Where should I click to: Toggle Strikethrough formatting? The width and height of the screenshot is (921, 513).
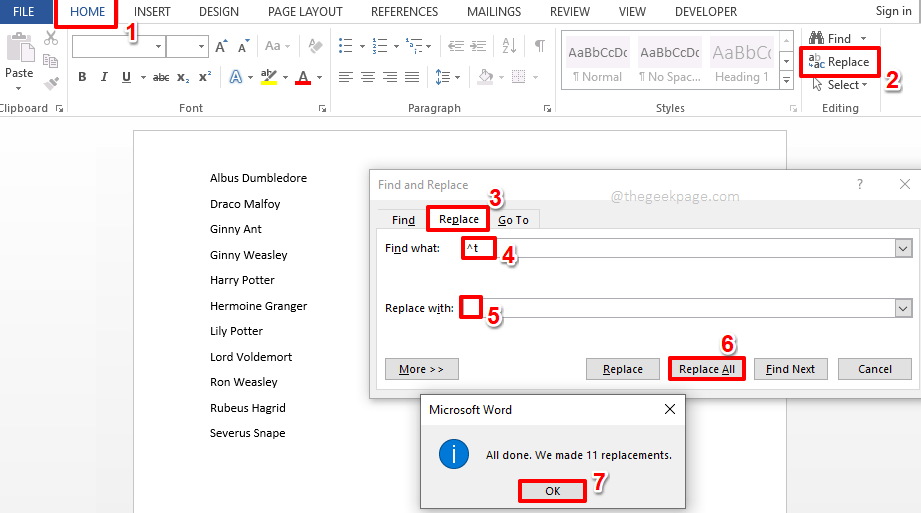(160, 78)
